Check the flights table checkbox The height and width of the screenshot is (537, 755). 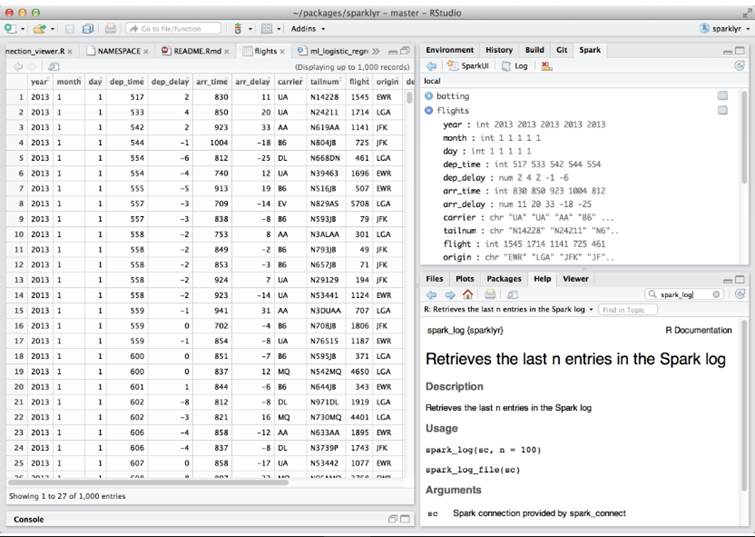[x=722, y=110]
